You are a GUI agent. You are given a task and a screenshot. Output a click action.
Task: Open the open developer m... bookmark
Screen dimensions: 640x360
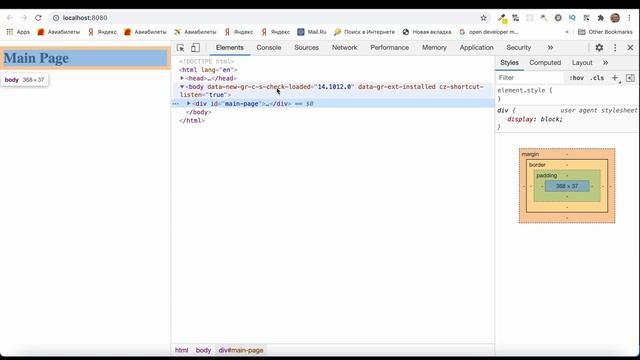(489, 31)
